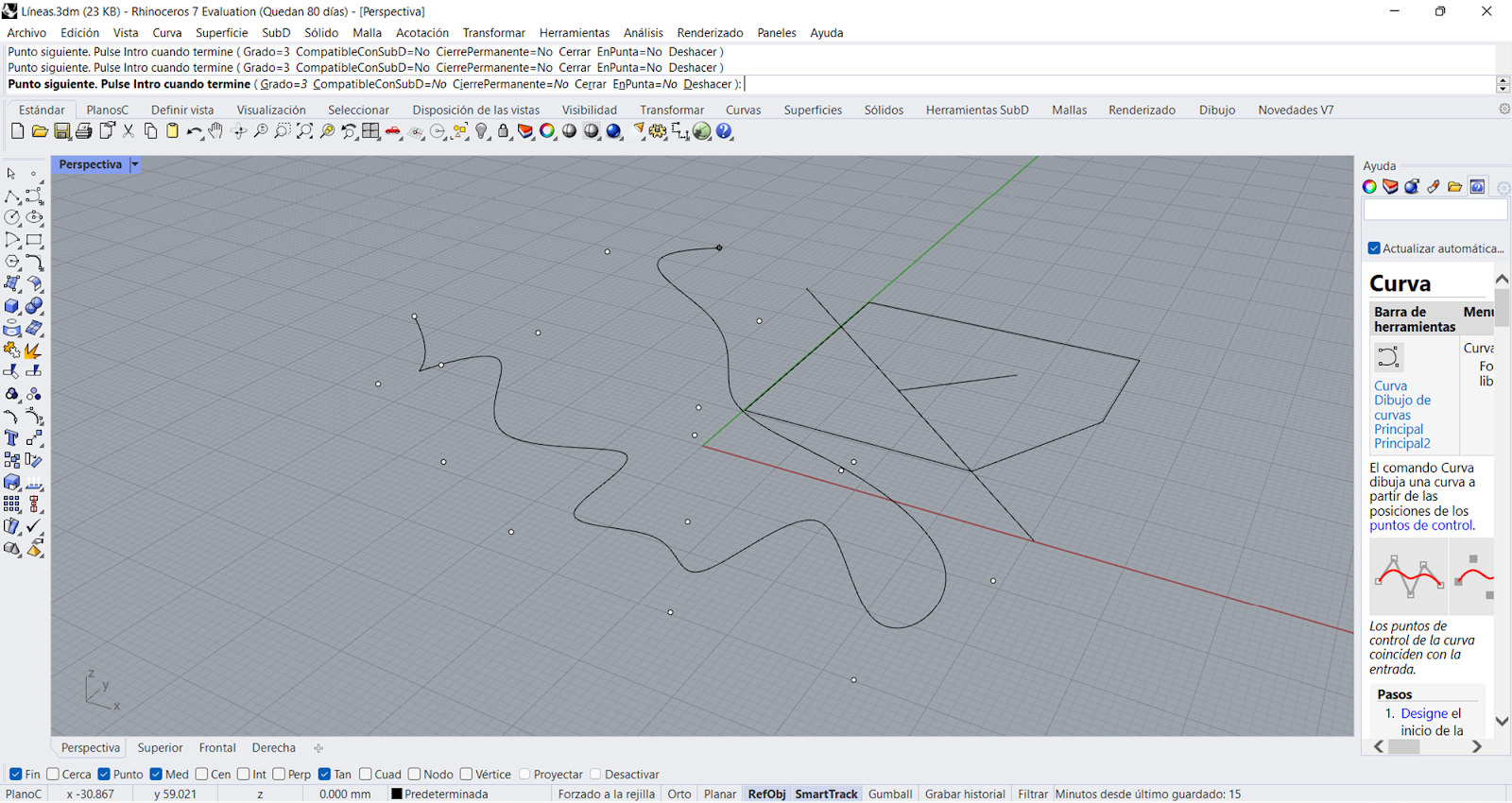Toggle the Punto object snap checkbox
1512x803 pixels.
tap(104, 774)
